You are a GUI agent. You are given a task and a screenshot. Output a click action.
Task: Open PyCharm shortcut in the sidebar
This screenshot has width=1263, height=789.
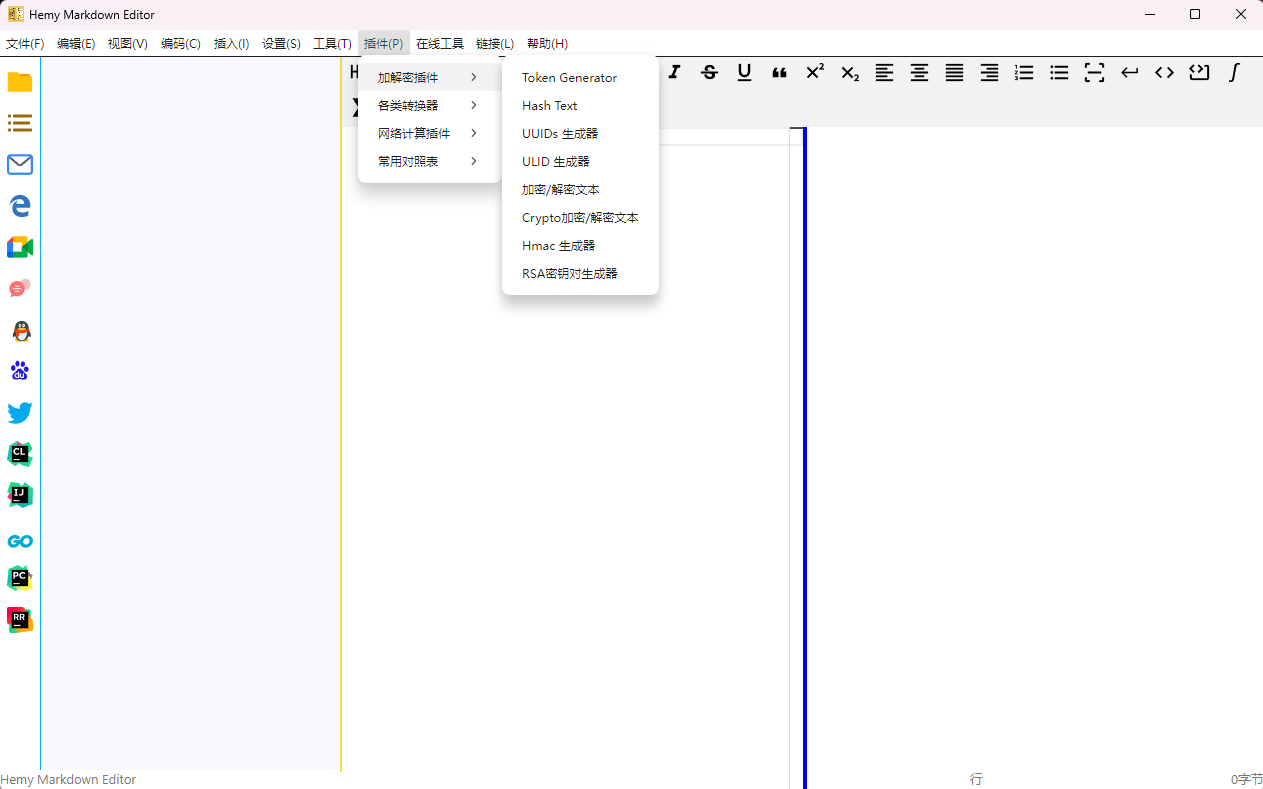tap(20, 578)
